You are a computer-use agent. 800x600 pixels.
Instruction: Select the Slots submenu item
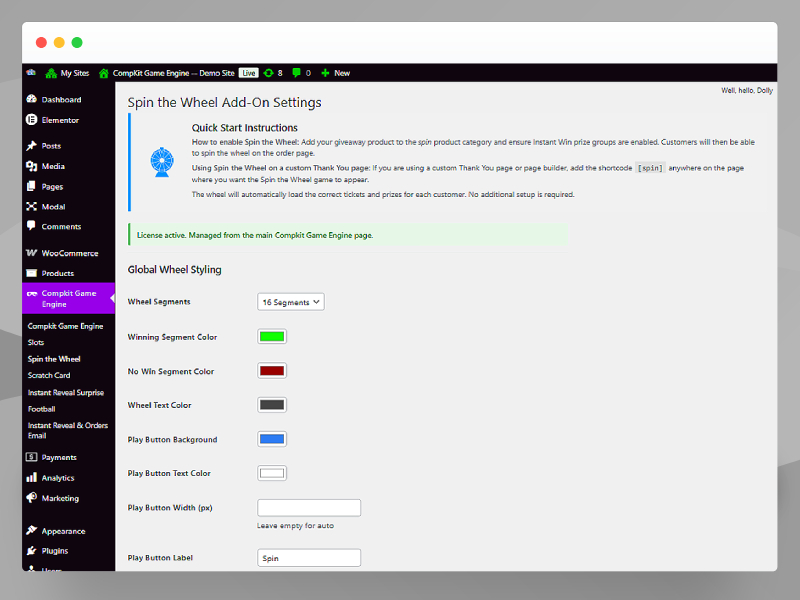coord(34,342)
